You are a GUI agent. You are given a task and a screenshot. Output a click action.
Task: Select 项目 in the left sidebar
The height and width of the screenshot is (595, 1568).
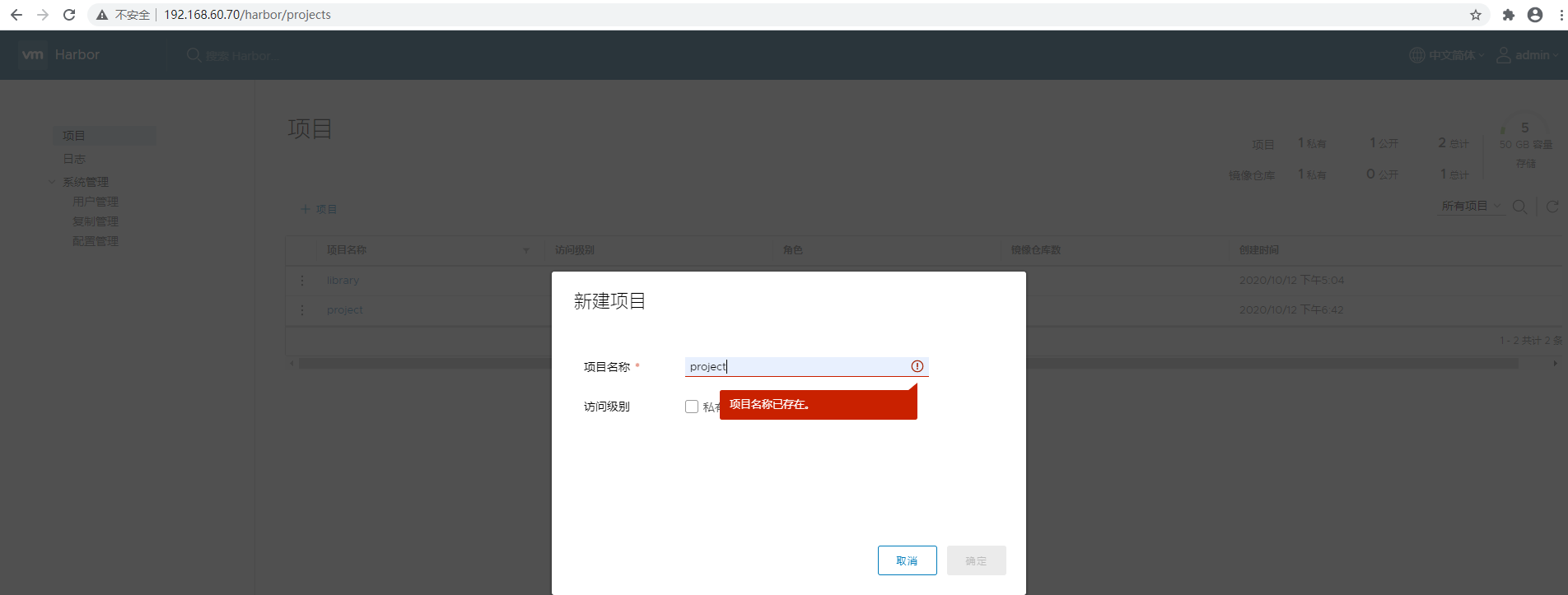tap(105, 136)
